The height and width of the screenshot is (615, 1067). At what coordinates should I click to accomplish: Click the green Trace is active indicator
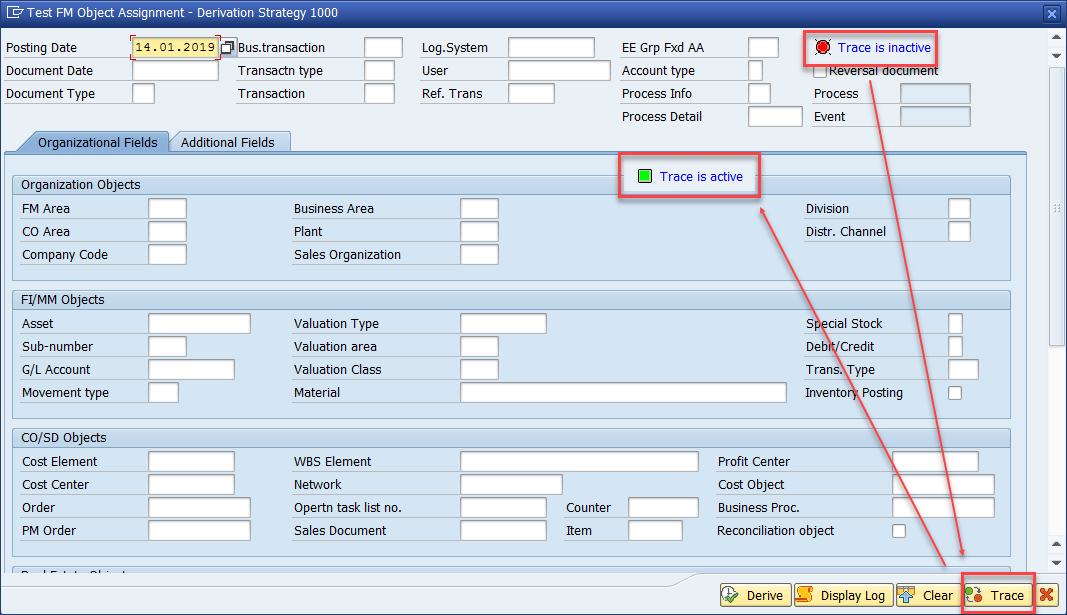pos(645,177)
